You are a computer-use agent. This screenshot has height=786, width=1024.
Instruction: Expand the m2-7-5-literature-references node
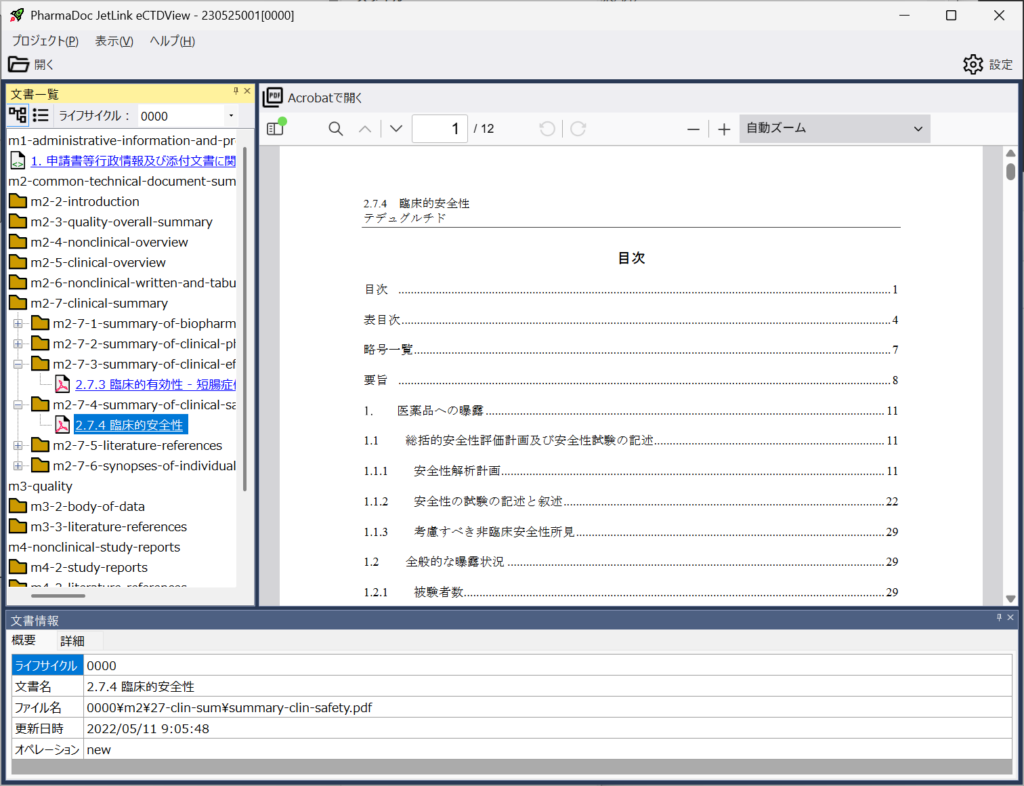click(18, 445)
